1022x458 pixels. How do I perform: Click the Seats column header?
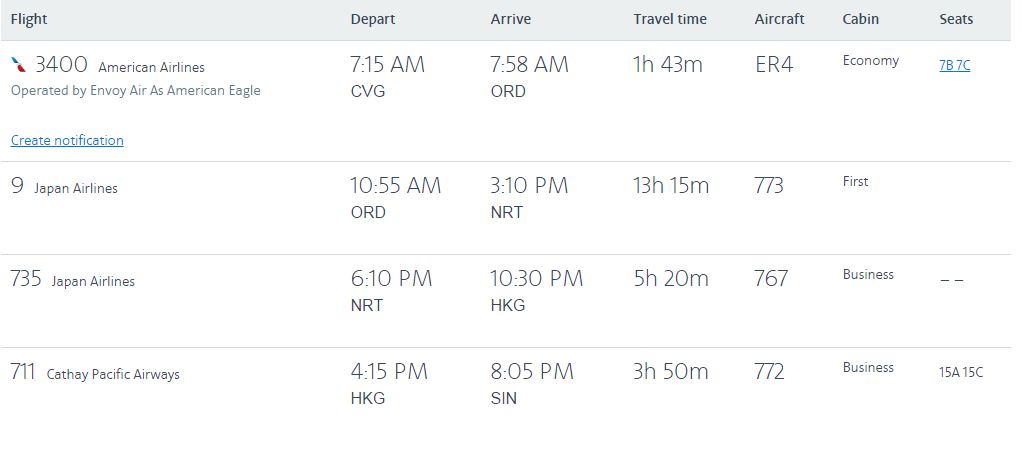[956, 19]
